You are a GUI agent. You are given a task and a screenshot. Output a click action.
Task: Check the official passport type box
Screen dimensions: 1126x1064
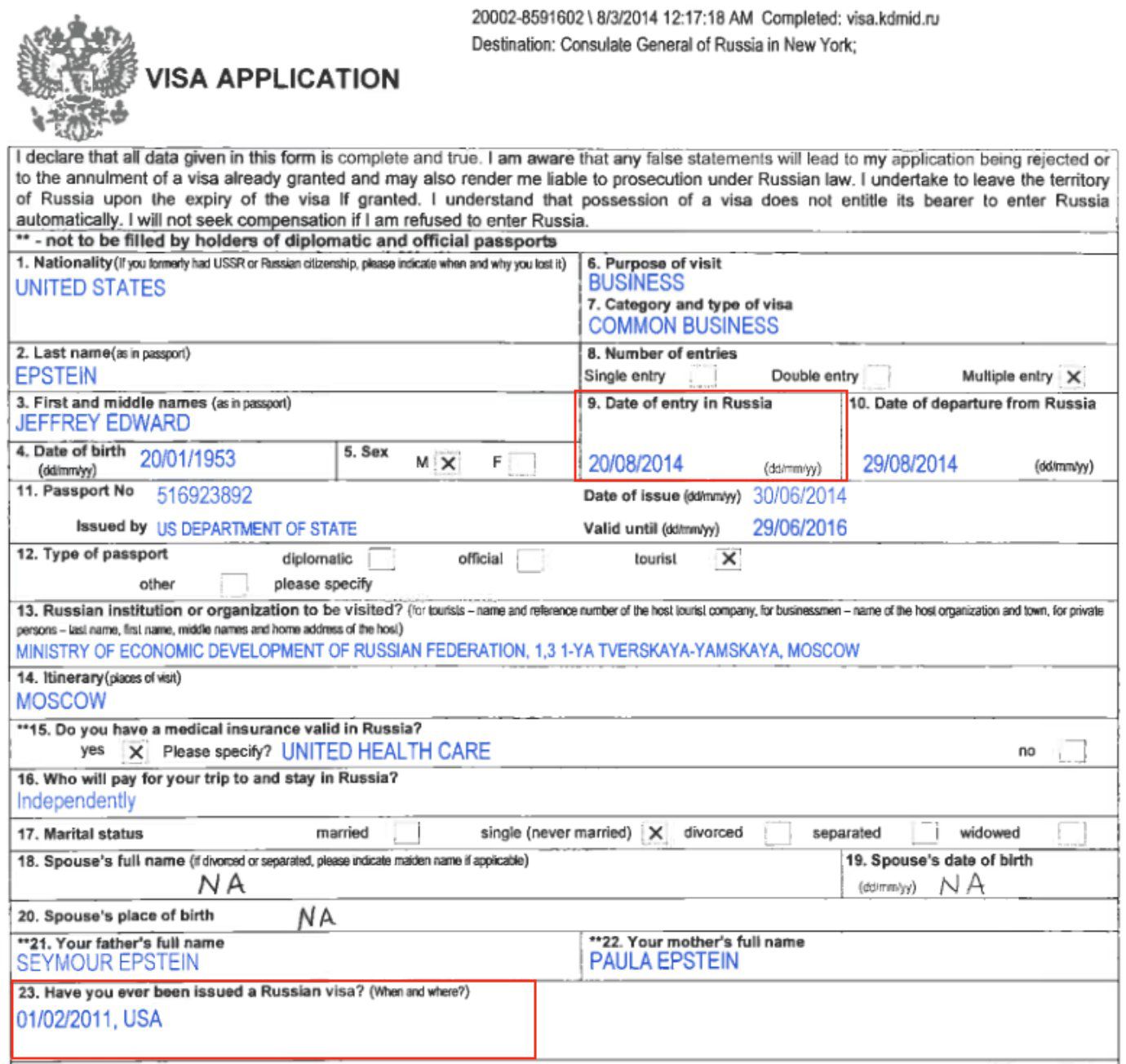[x=530, y=561]
